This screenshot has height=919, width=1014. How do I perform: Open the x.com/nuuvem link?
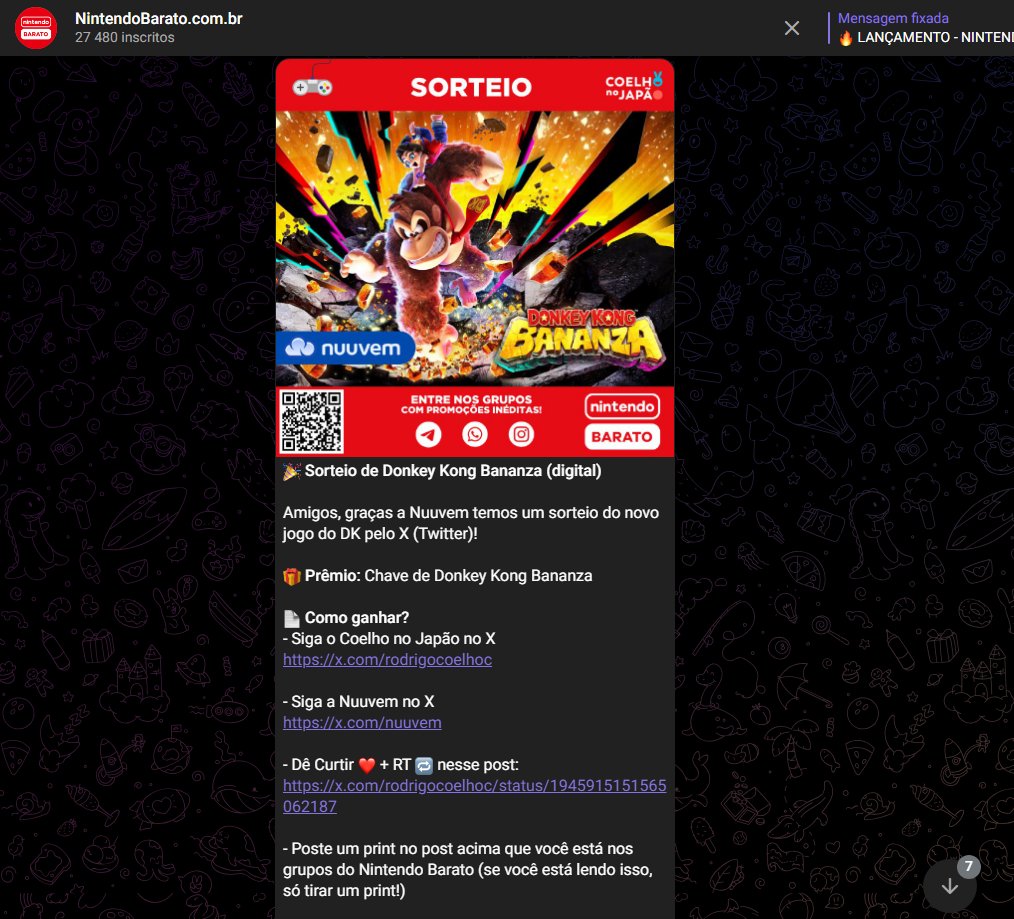click(362, 722)
